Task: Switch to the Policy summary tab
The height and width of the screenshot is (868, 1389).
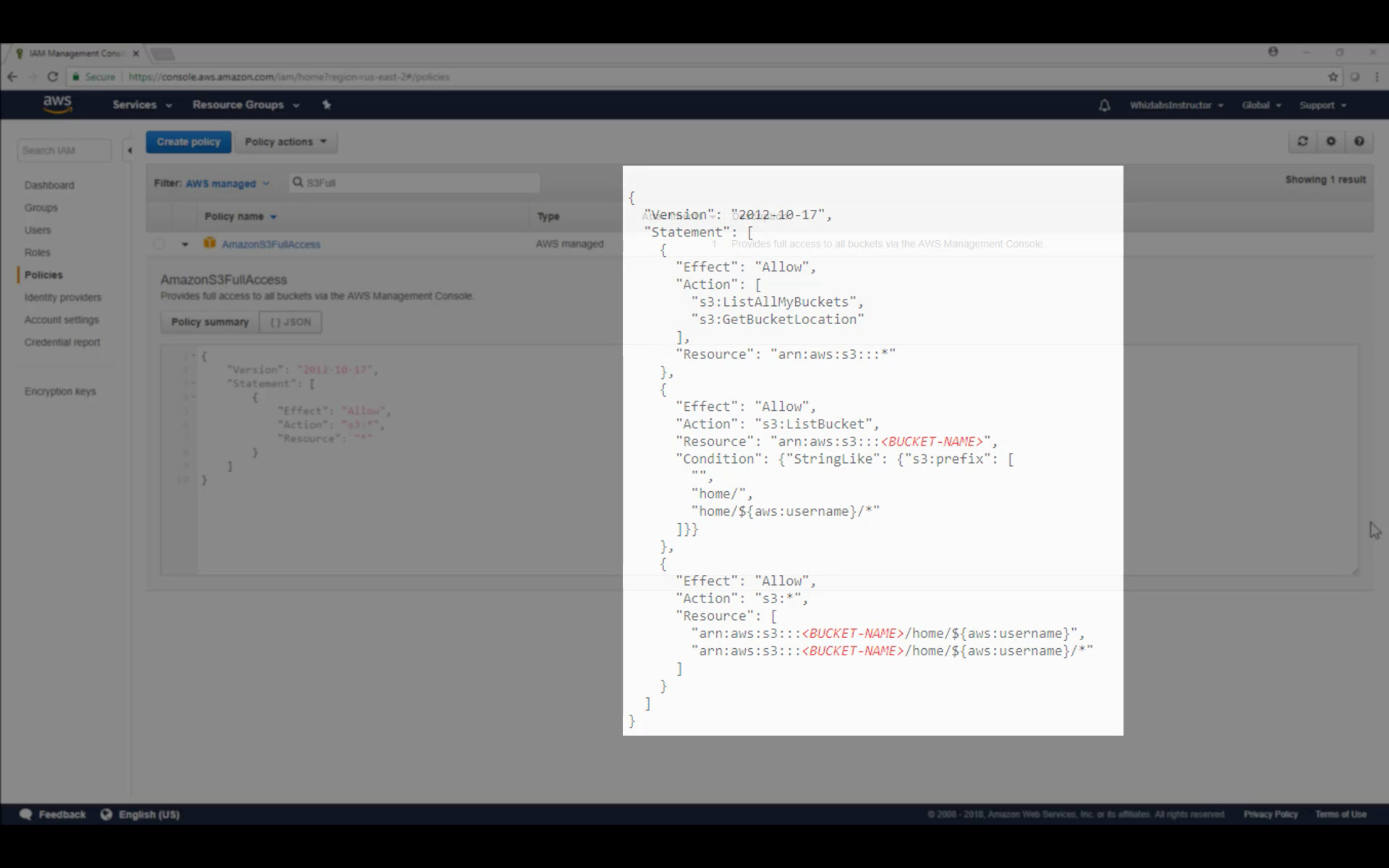Action: point(210,322)
